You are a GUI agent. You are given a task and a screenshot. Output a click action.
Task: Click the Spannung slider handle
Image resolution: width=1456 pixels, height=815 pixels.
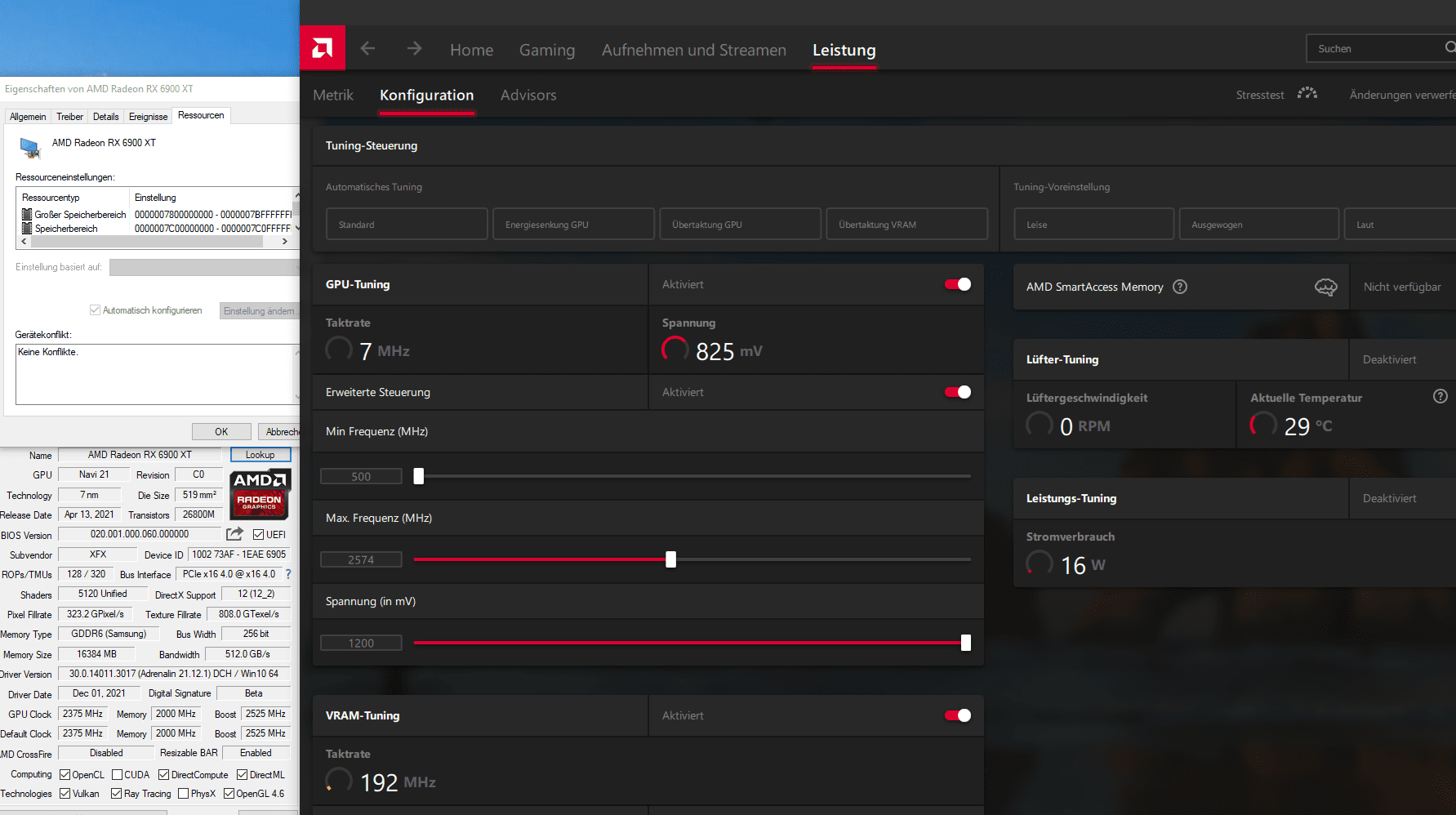tap(966, 643)
